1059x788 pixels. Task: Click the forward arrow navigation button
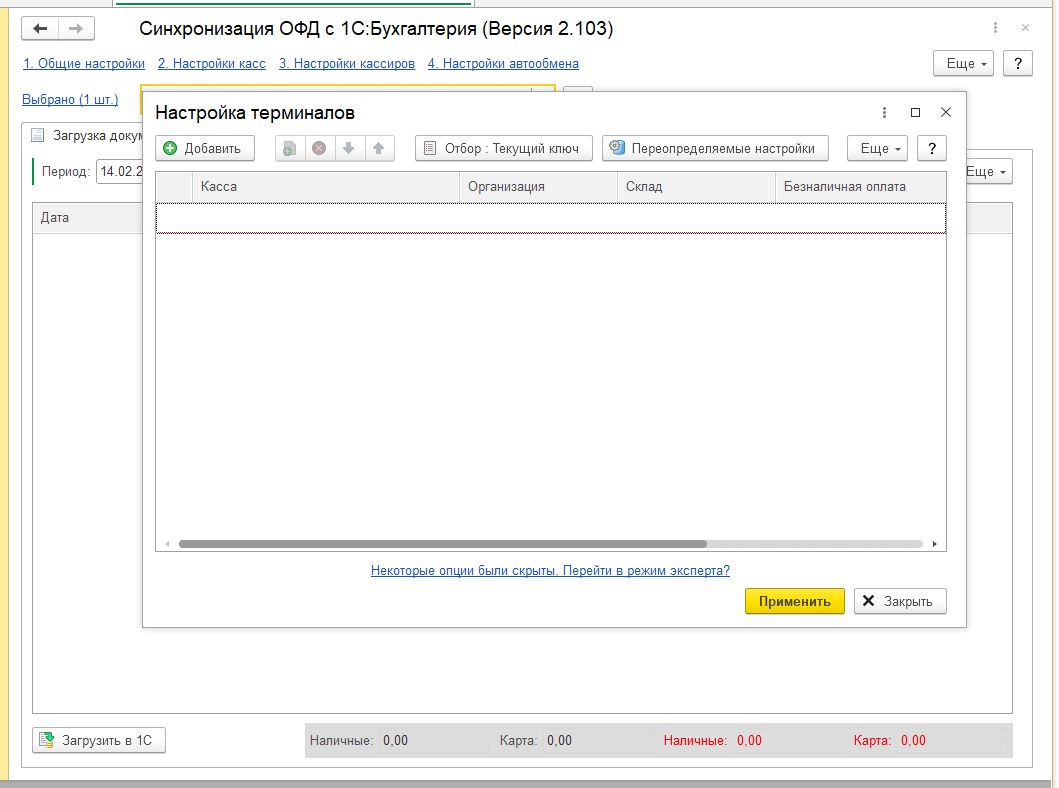pos(76,28)
